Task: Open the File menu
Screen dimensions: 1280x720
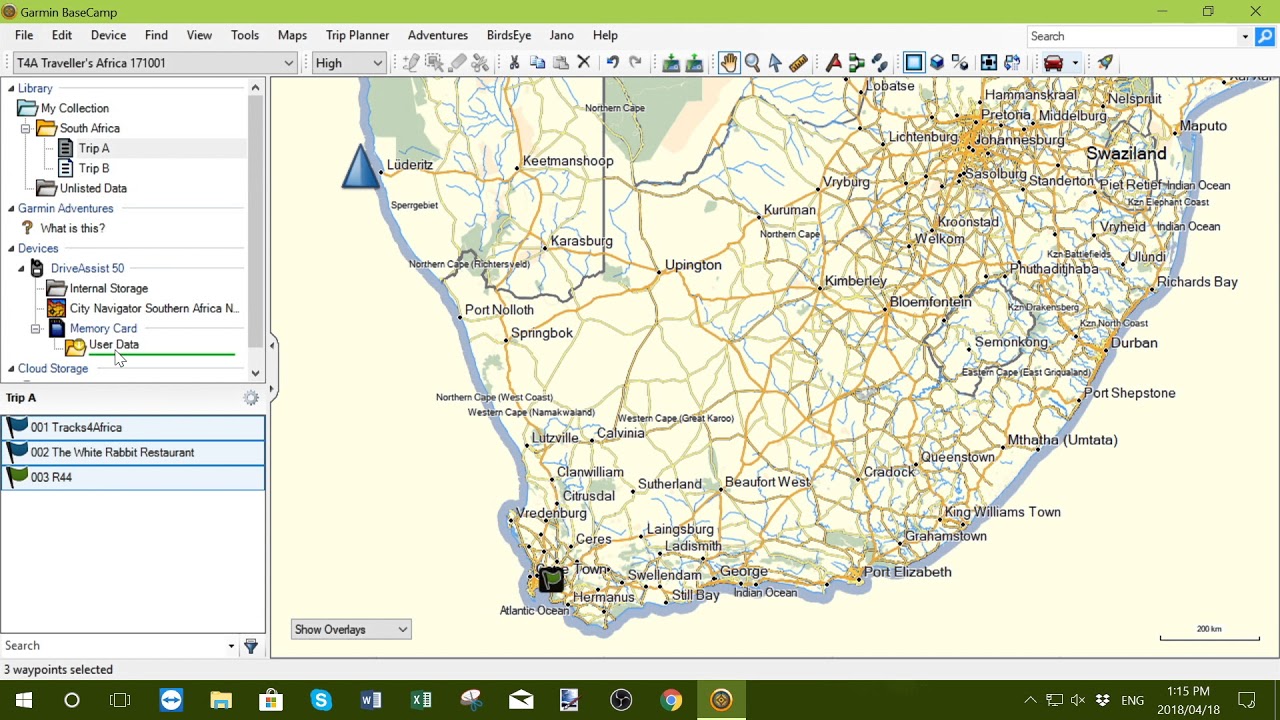Action: (x=24, y=35)
